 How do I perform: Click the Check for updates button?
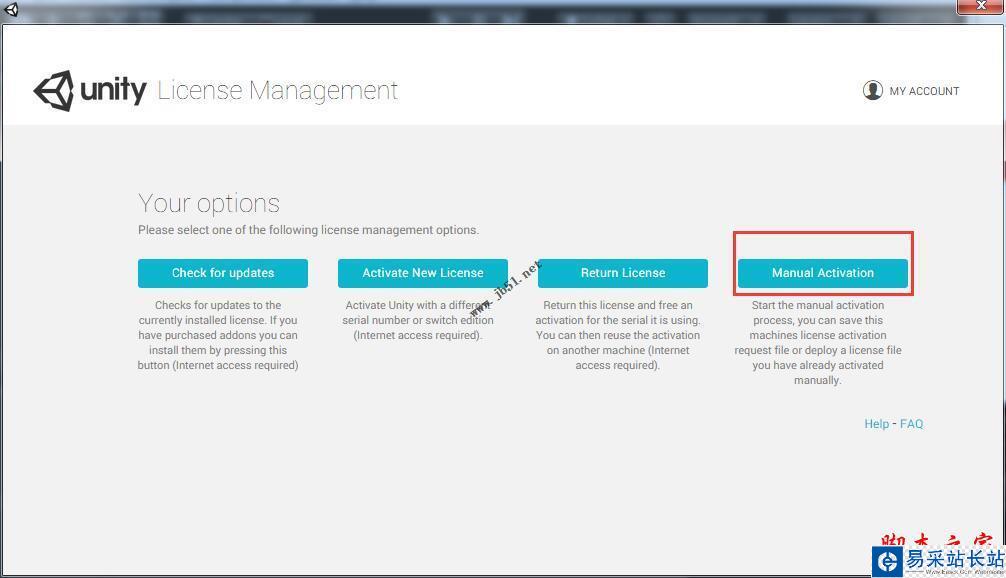[x=223, y=273]
